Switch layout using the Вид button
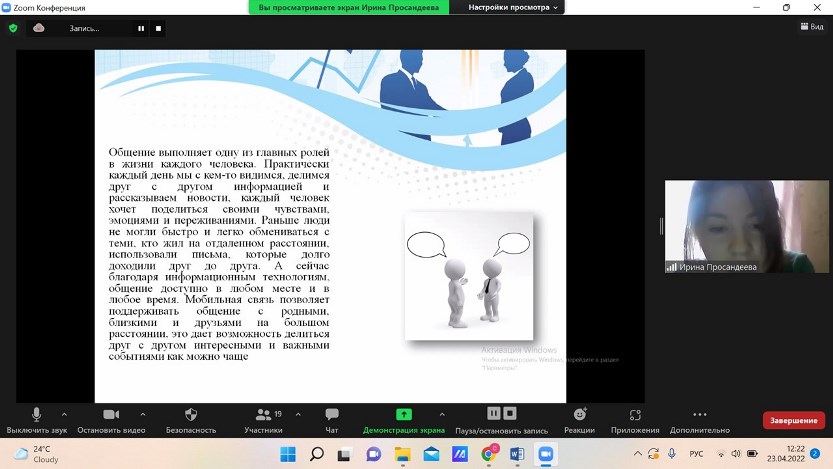Screen dimensions: 833x469 [x=811, y=27]
